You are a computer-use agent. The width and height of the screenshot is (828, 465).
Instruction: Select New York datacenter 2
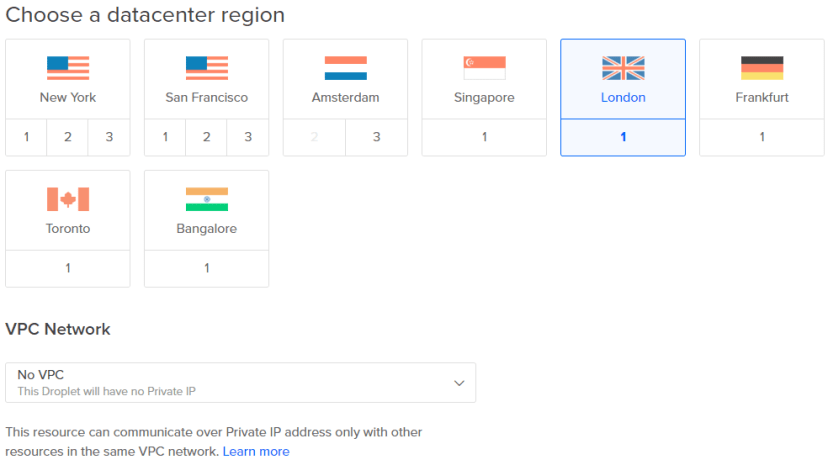(68, 137)
